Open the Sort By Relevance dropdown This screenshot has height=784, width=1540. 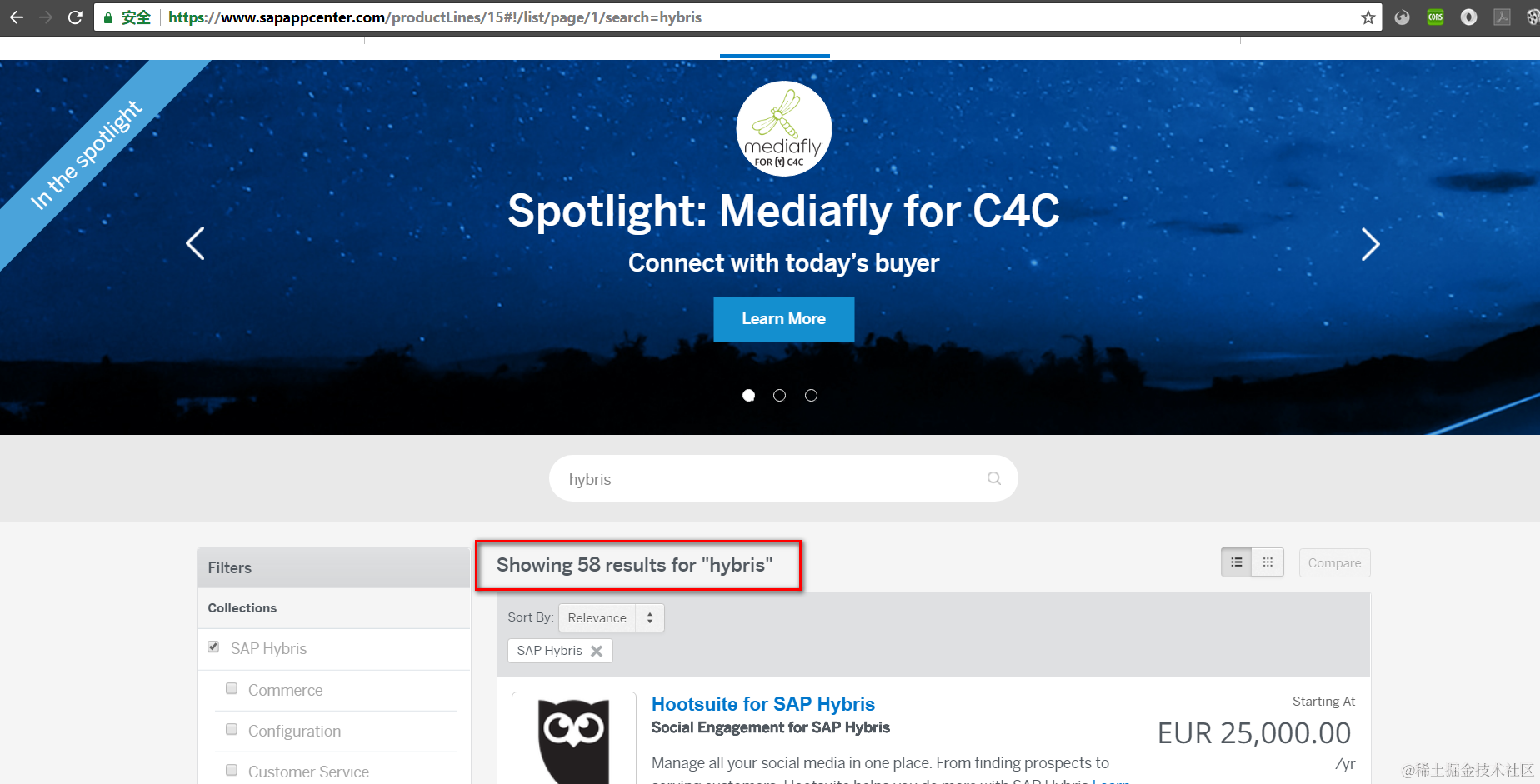pyautogui.click(x=611, y=617)
